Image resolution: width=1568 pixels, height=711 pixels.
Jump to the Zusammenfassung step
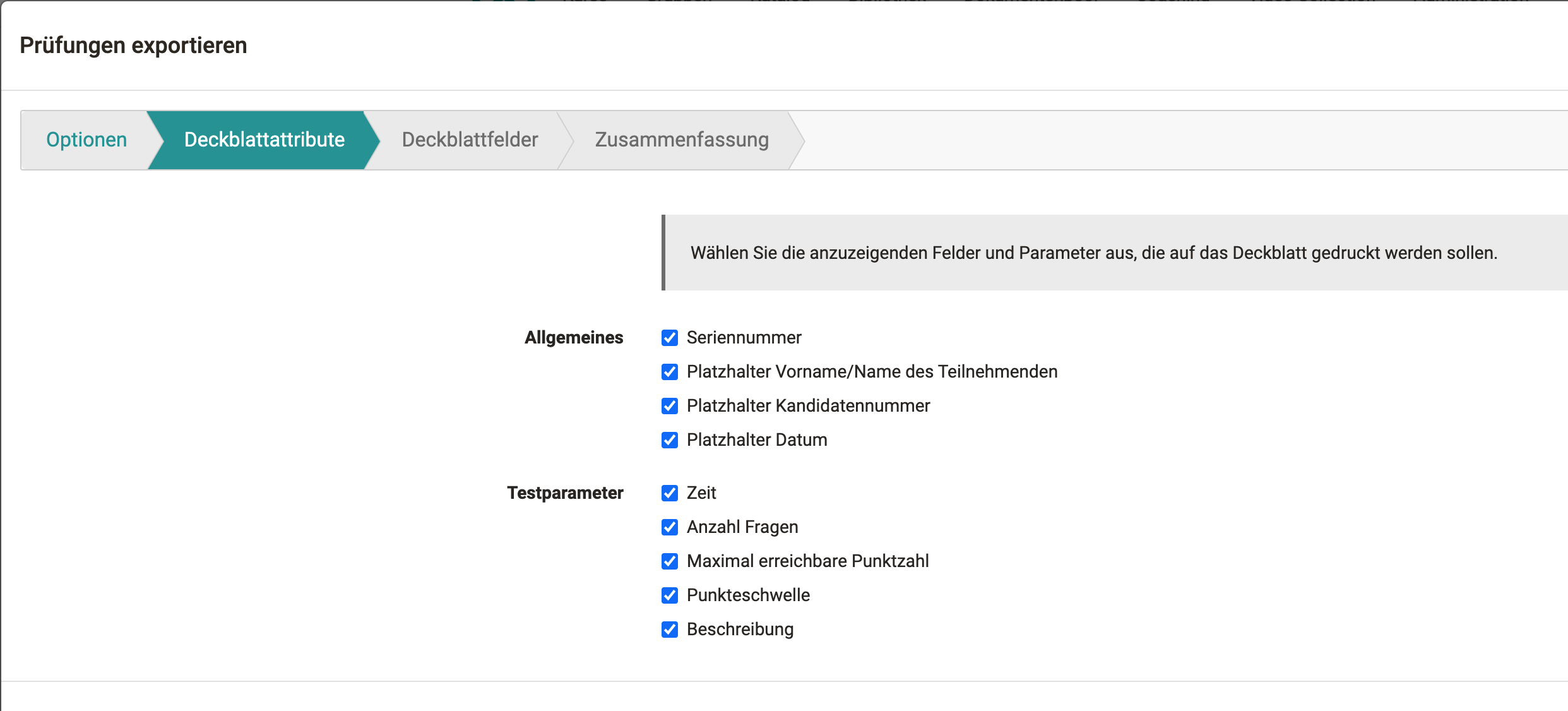click(682, 140)
